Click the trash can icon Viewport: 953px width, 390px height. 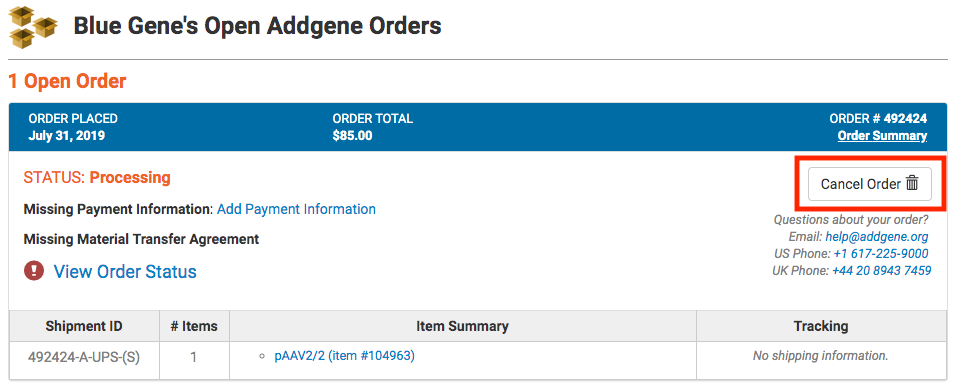tap(912, 183)
